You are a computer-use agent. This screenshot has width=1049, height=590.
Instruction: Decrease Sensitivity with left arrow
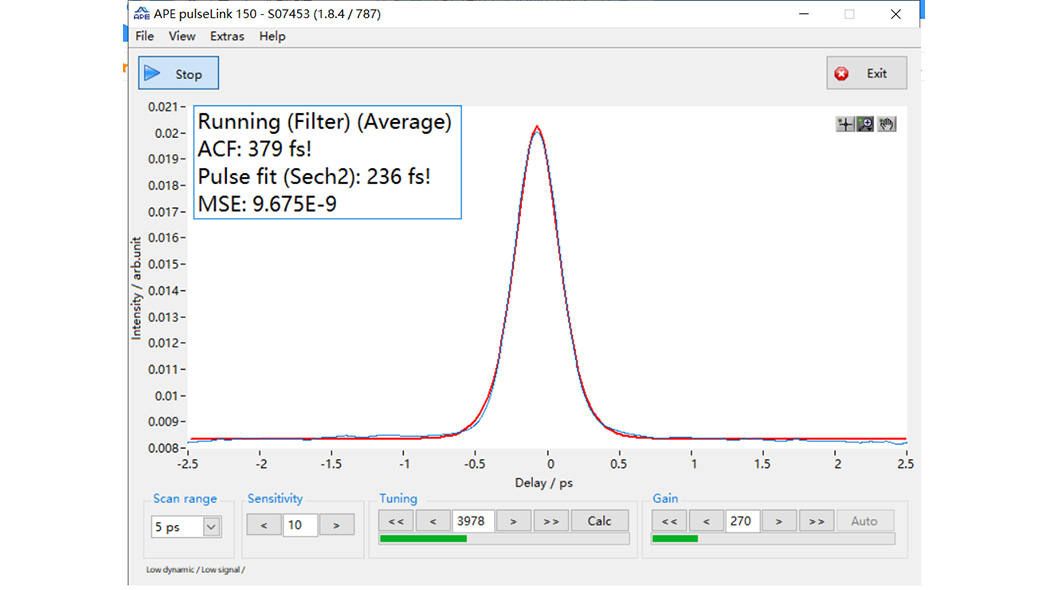[264, 525]
